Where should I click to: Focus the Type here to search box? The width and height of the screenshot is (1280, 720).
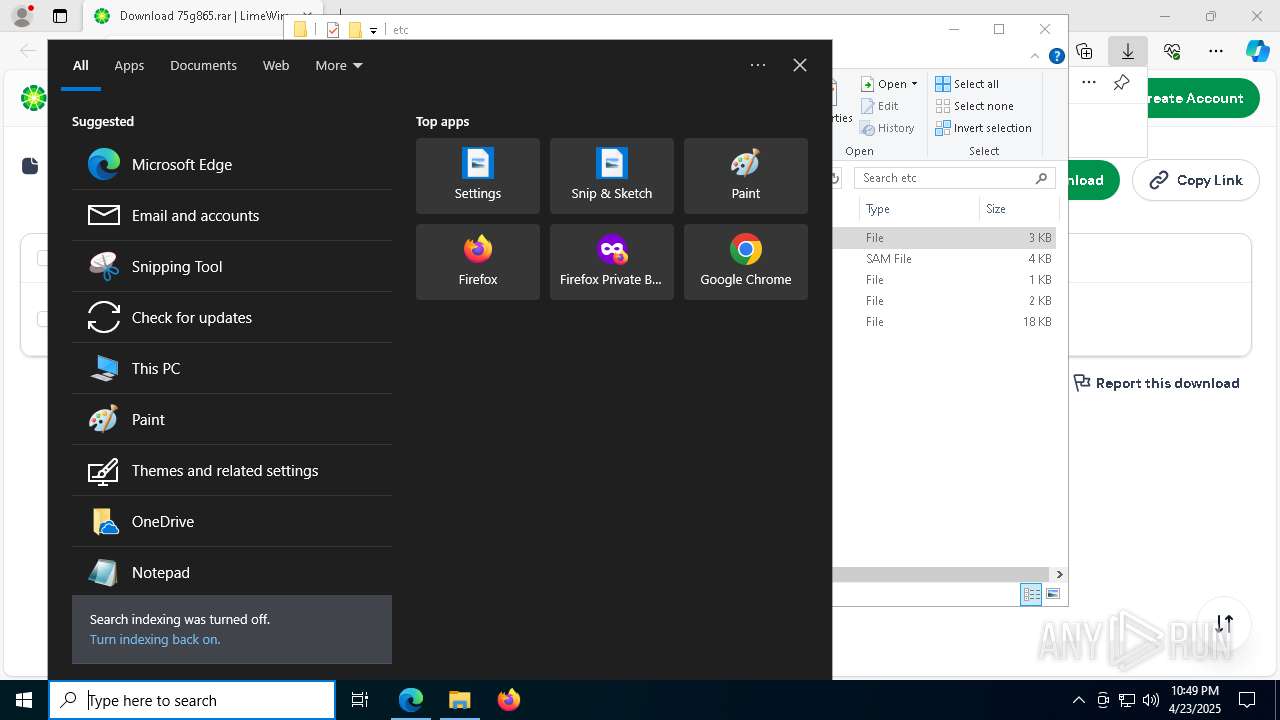click(x=192, y=700)
